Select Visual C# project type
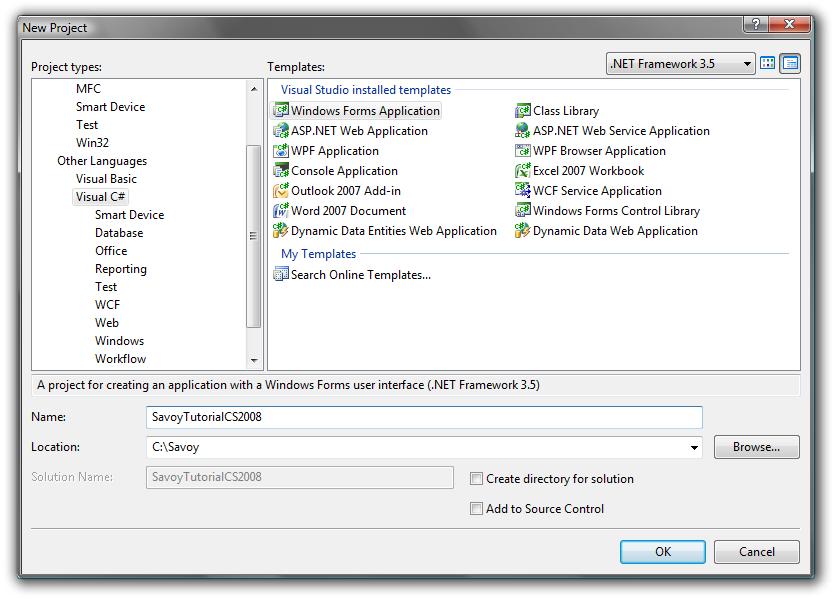This screenshot has width=837, height=599. pyautogui.click(x=100, y=196)
